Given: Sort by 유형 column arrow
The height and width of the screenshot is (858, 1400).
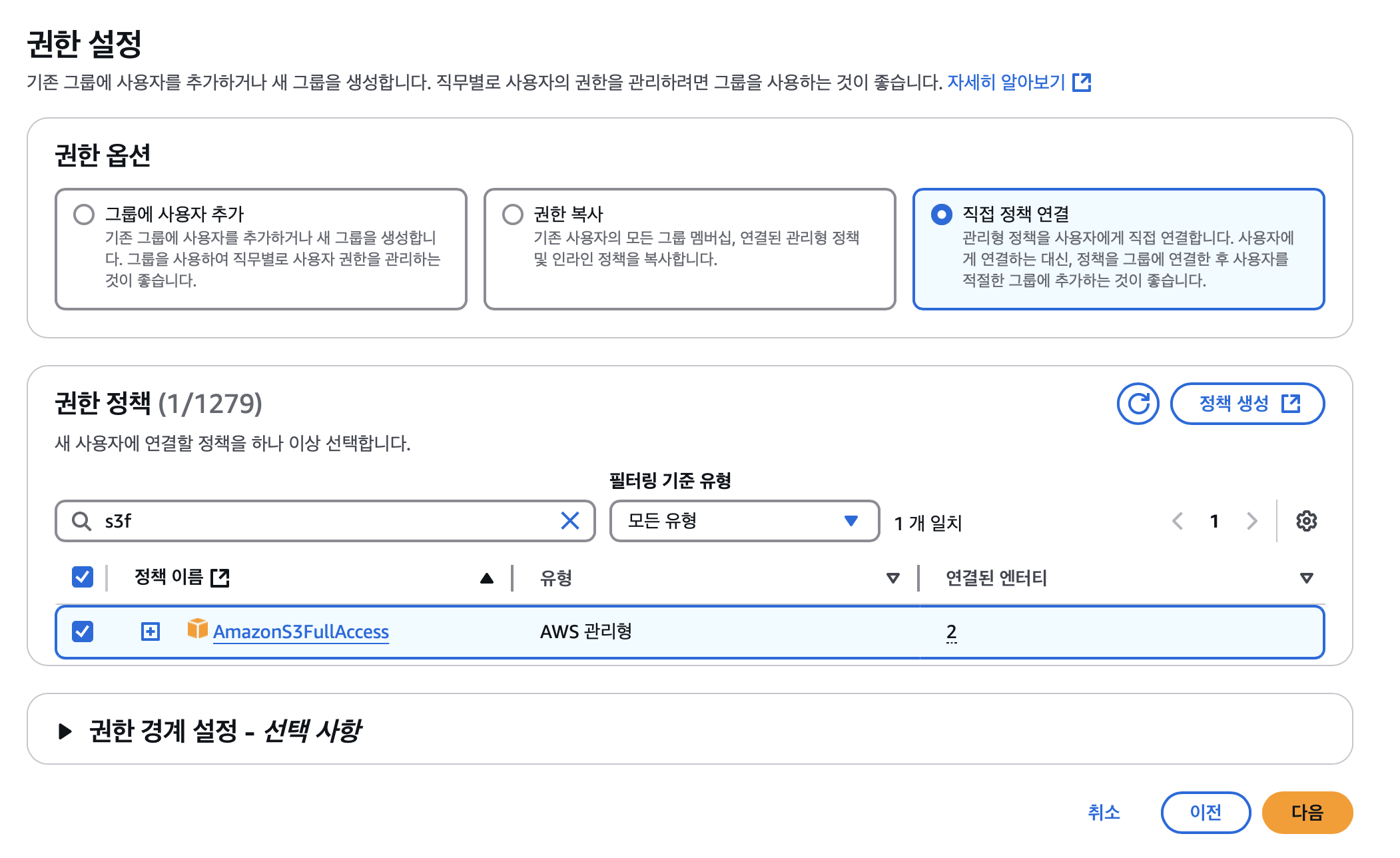Looking at the screenshot, I should [x=893, y=578].
